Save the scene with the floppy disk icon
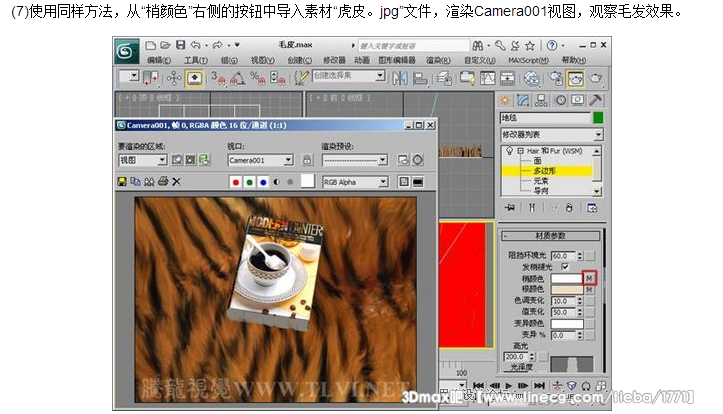This screenshot has width=723, height=414. [x=180, y=45]
